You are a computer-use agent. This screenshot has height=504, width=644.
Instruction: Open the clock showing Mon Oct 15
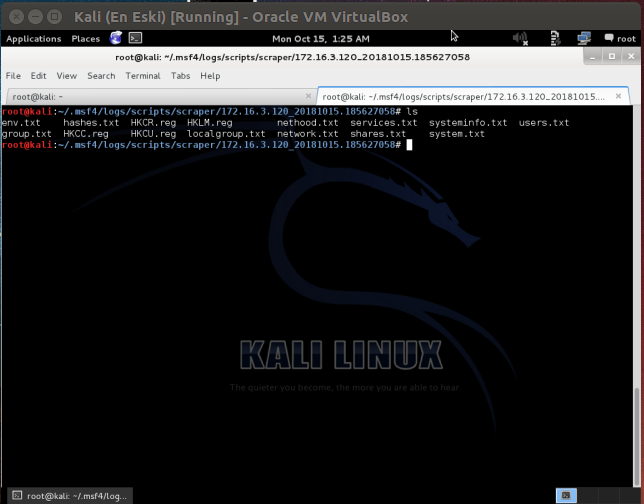pos(321,39)
